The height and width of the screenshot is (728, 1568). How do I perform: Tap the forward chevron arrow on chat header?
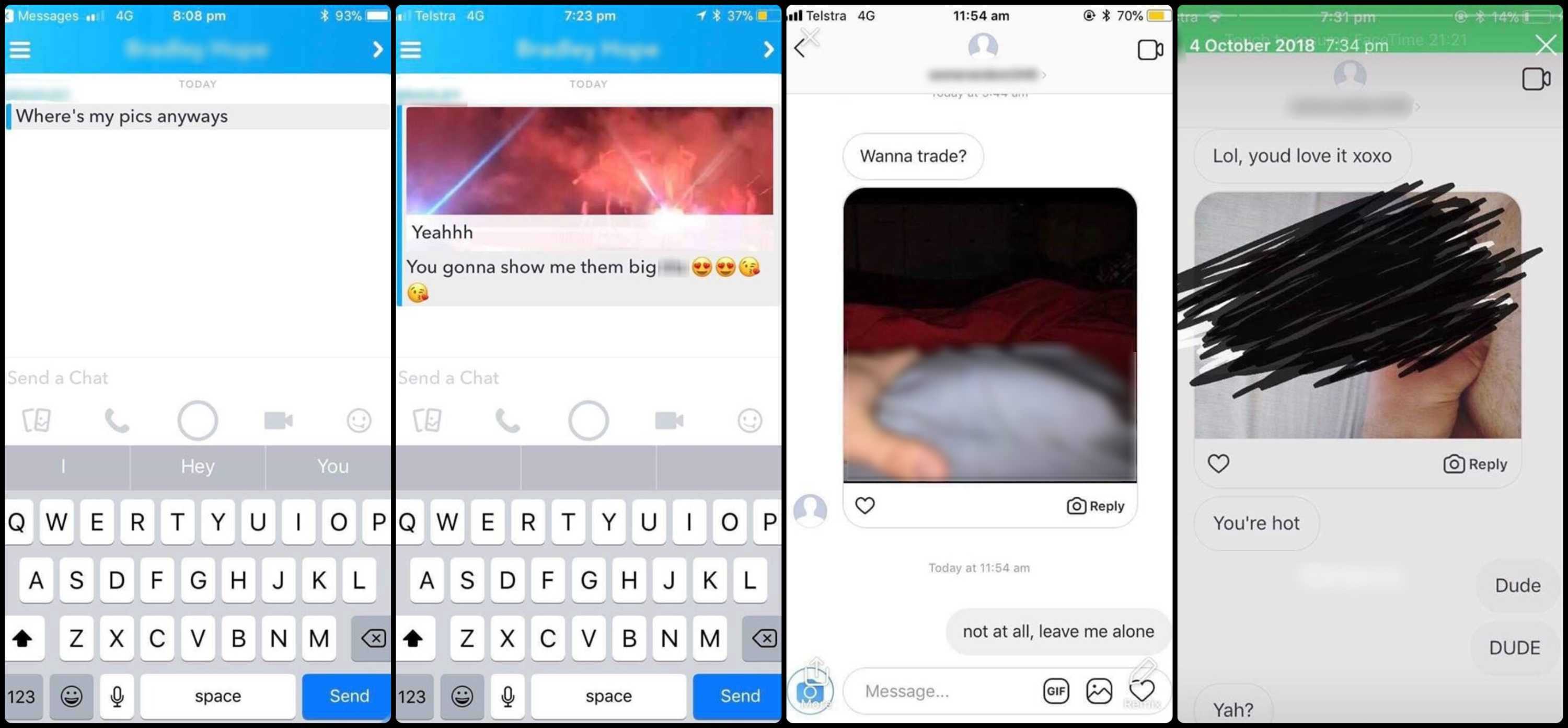pos(376,49)
